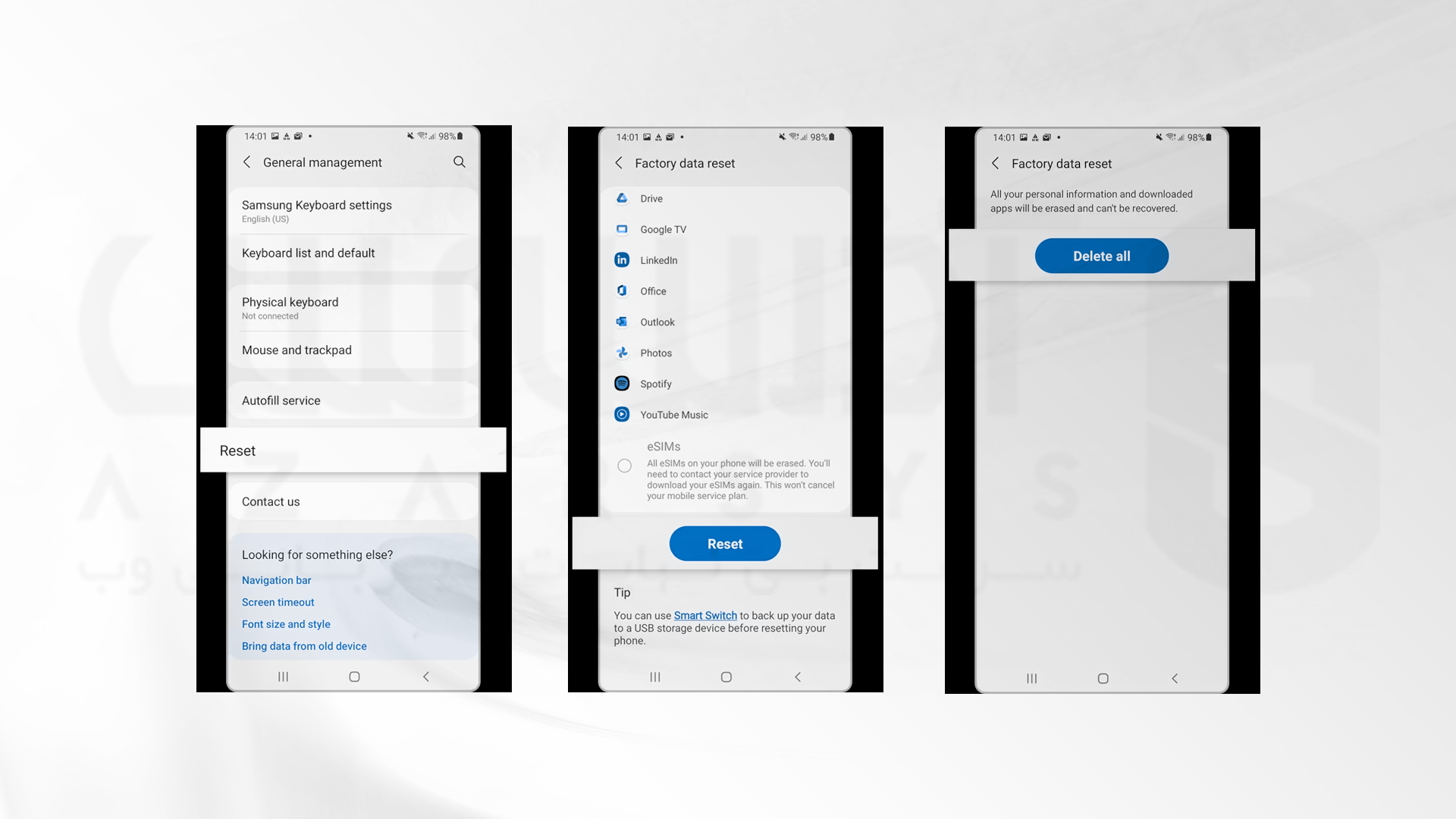Click the Spotify icon in app list
Image resolution: width=1456 pixels, height=819 pixels.
pyautogui.click(x=622, y=383)
